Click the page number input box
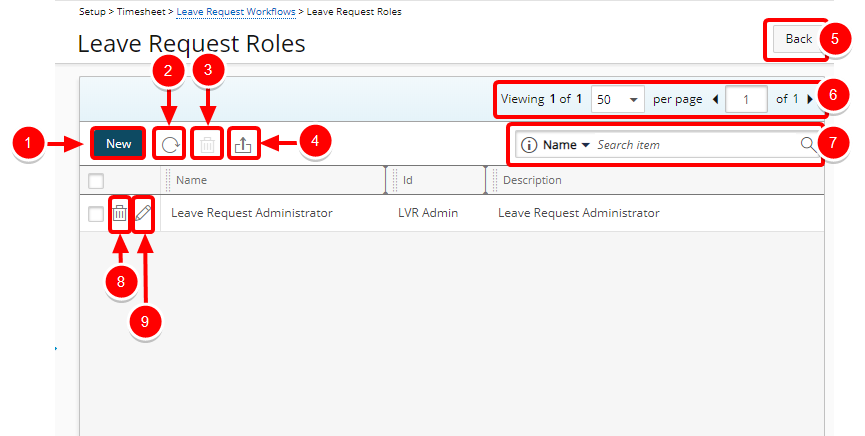The height and width of the screenshot is (436, 865). coord(746,99)
